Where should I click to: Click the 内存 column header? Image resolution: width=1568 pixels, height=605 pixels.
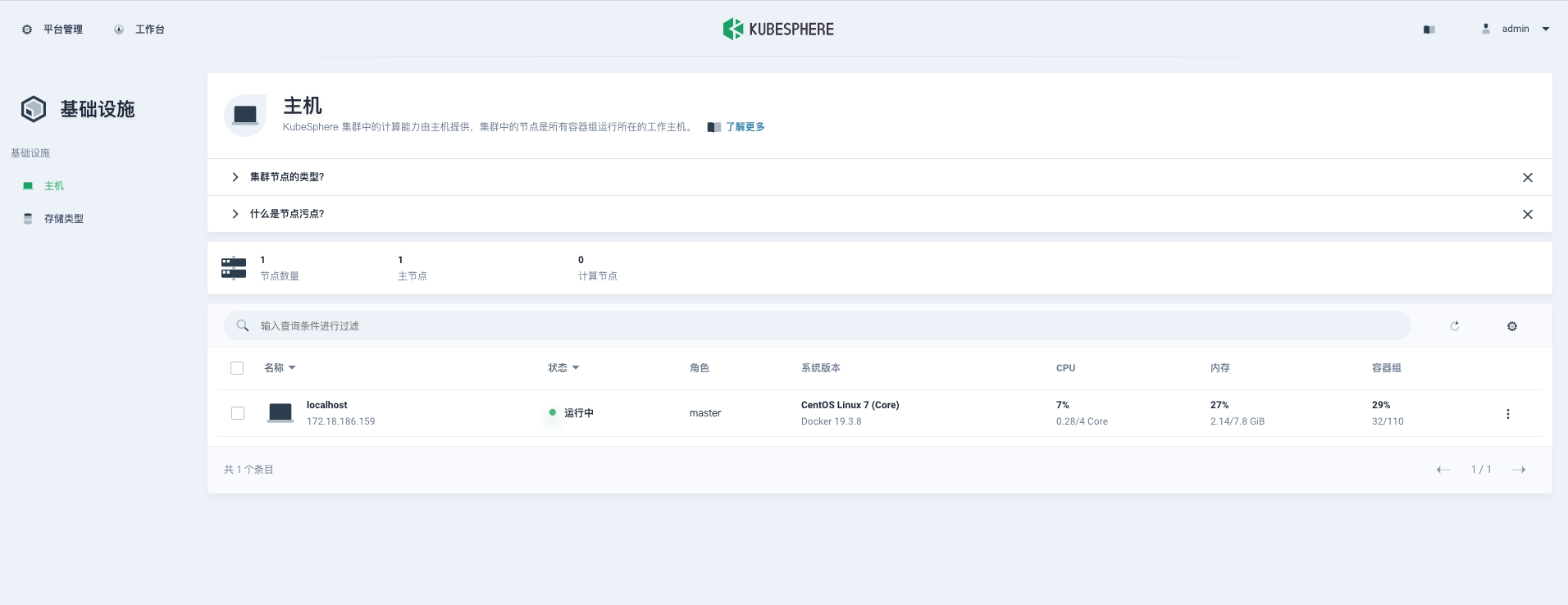point(1220,368)
